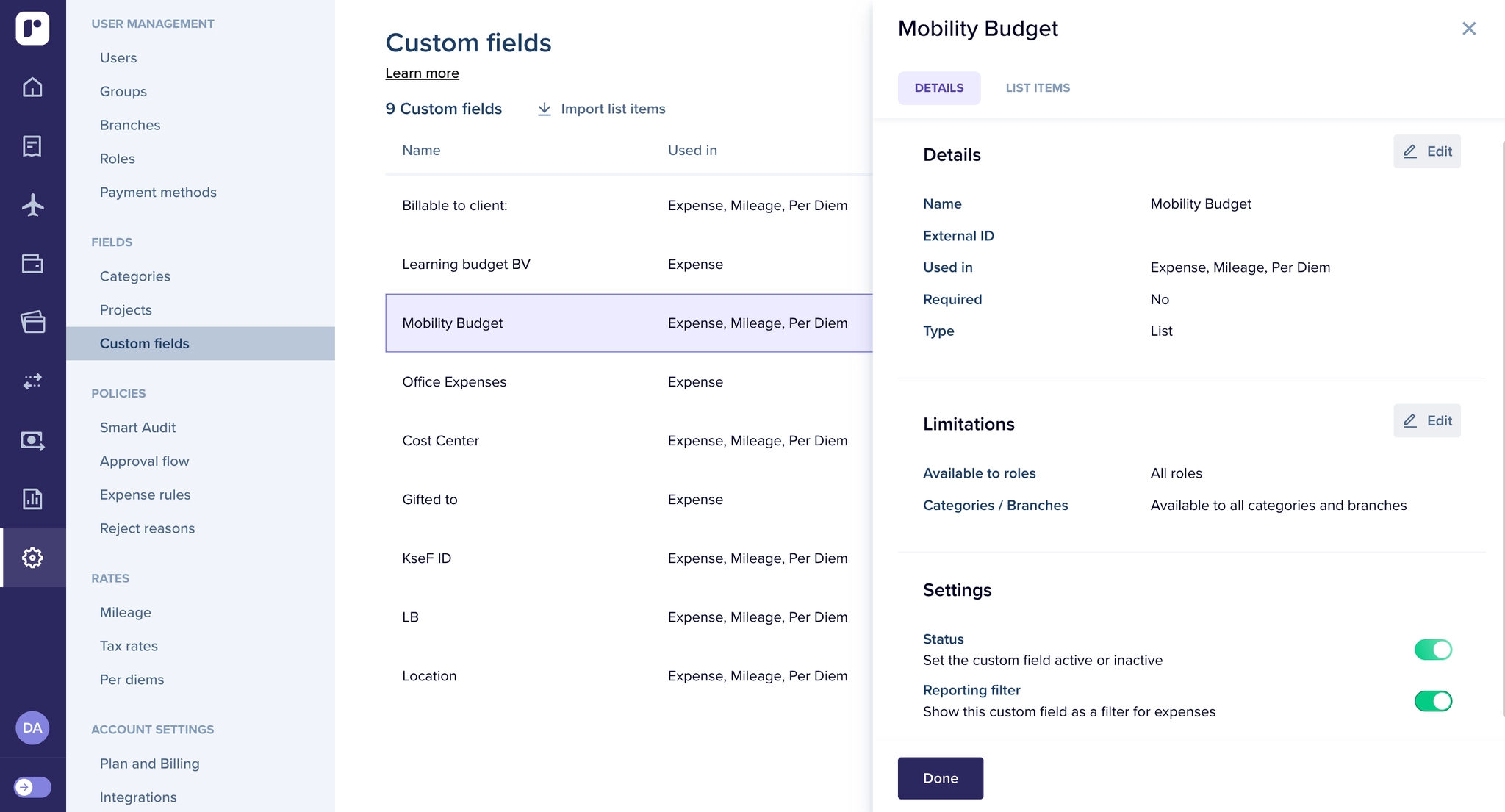Disable the Reporting filter toggle
The height and width of the screenshot is (812, 1505).
[x=1433, y=700]
